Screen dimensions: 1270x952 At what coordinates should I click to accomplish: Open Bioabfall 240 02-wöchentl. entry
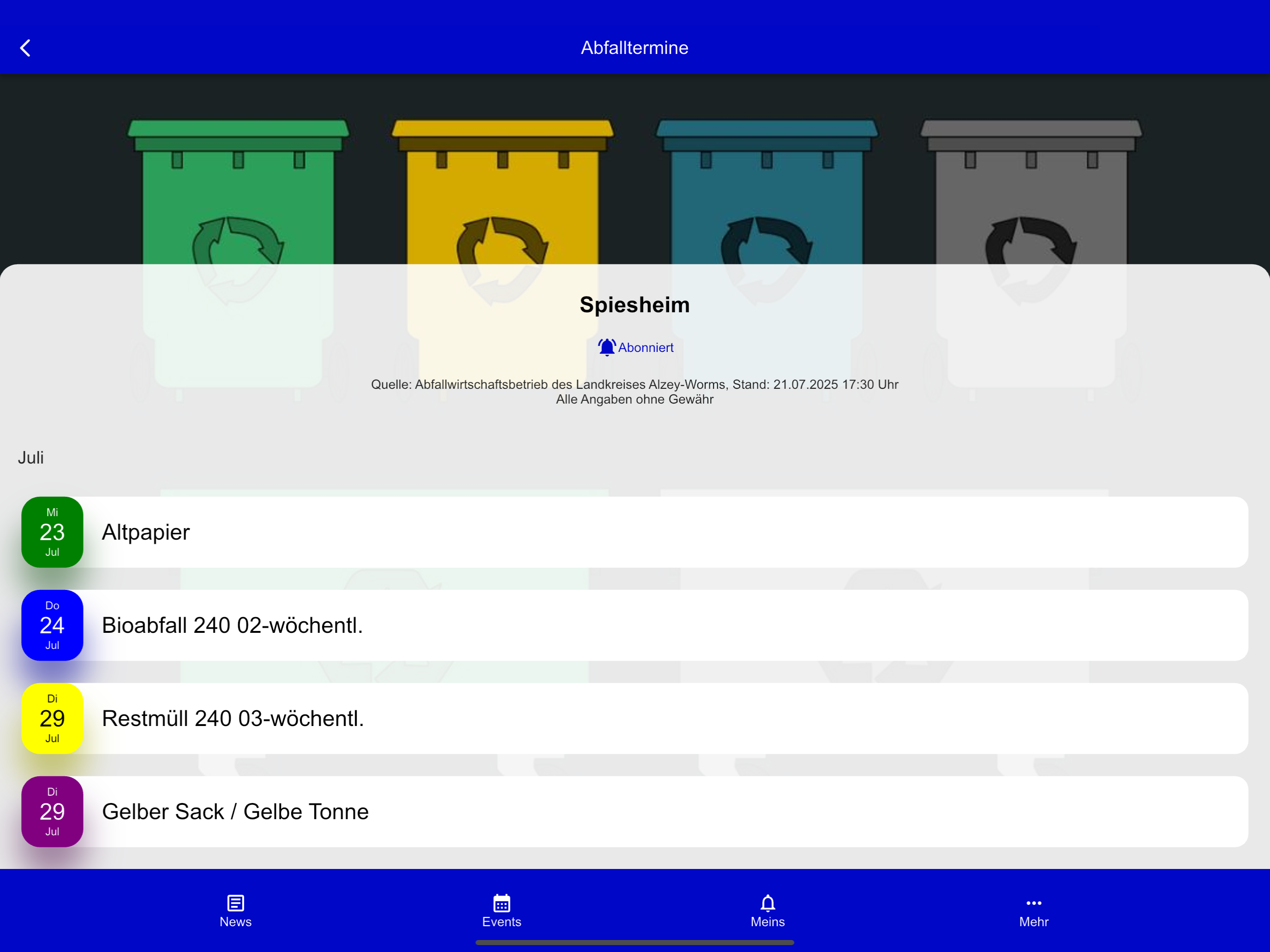[x=635, y=625]
